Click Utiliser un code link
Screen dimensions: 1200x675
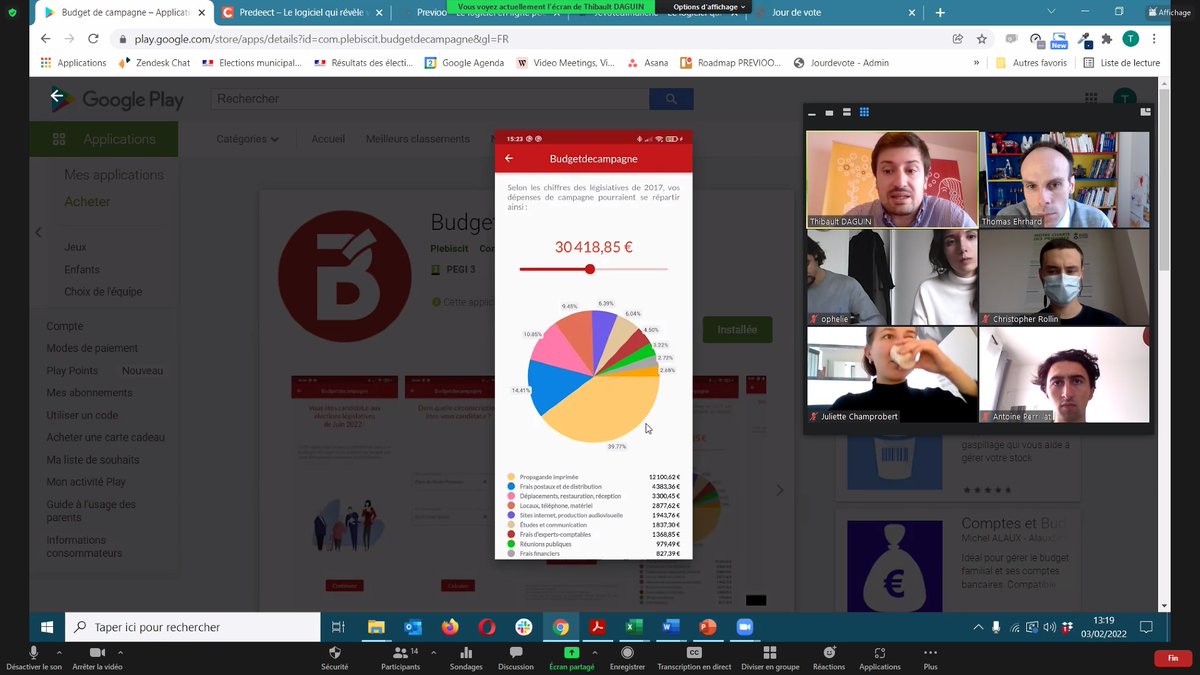point(82,415)
